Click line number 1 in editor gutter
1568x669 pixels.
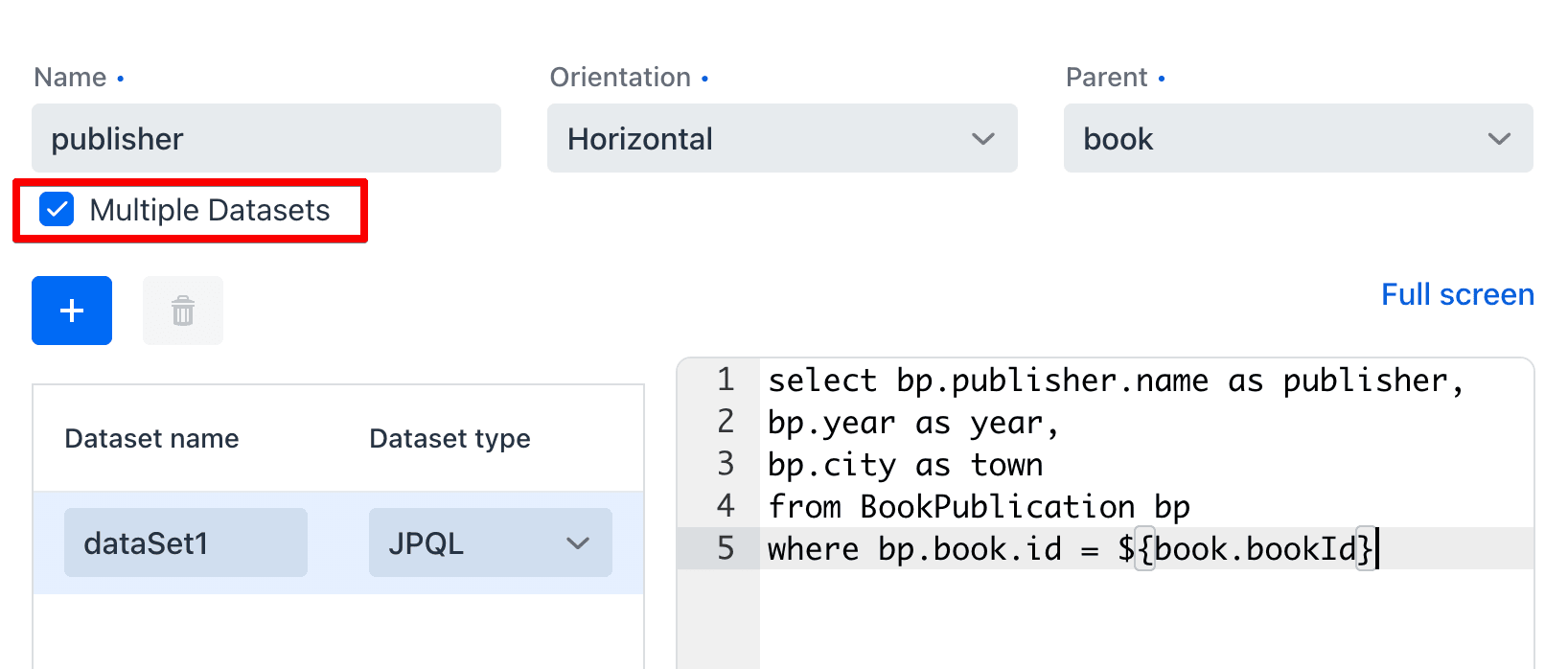point(726,381)
